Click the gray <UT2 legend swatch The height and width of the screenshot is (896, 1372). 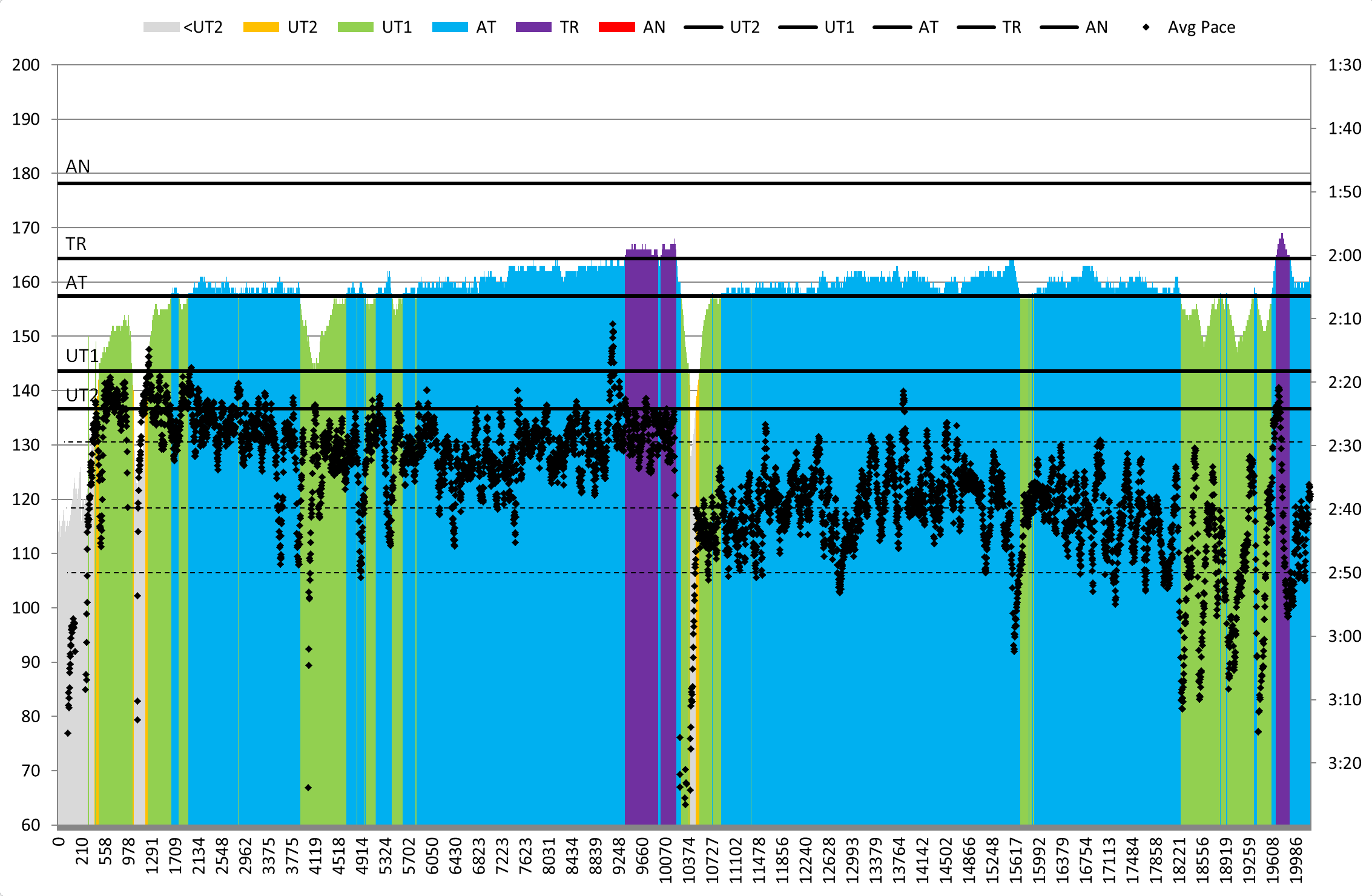point(161,27)
